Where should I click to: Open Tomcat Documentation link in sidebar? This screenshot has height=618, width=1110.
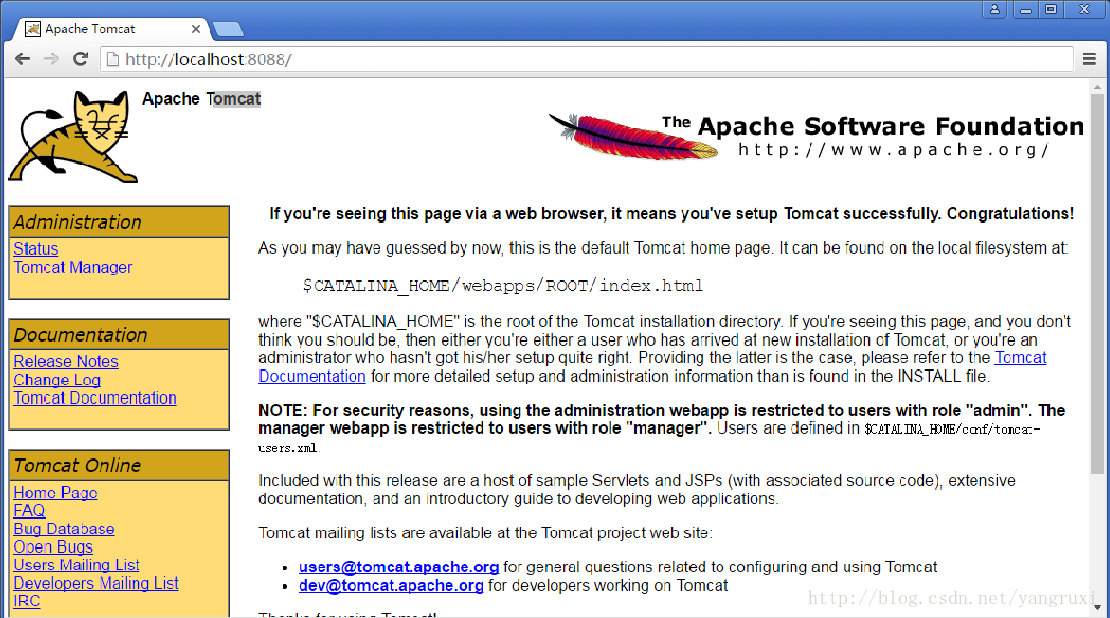(95, 398)
